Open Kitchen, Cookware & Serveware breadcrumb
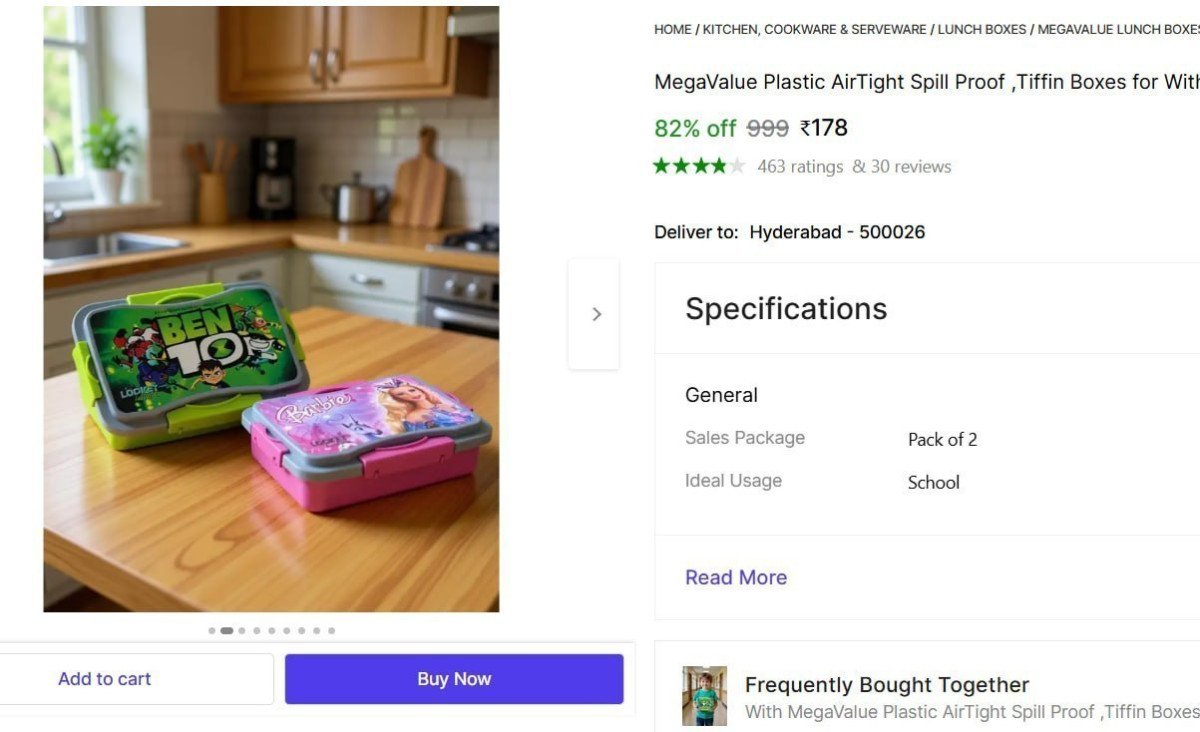This screenshot has width=1200, height=732. pos(814,30)
